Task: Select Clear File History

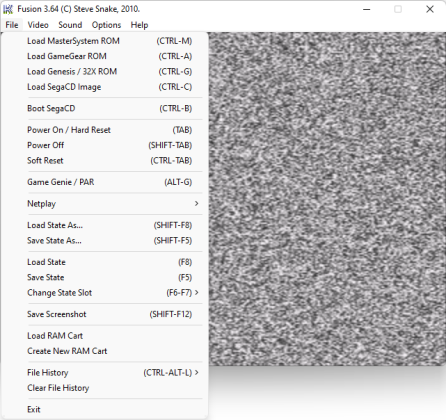Action: 105,388
